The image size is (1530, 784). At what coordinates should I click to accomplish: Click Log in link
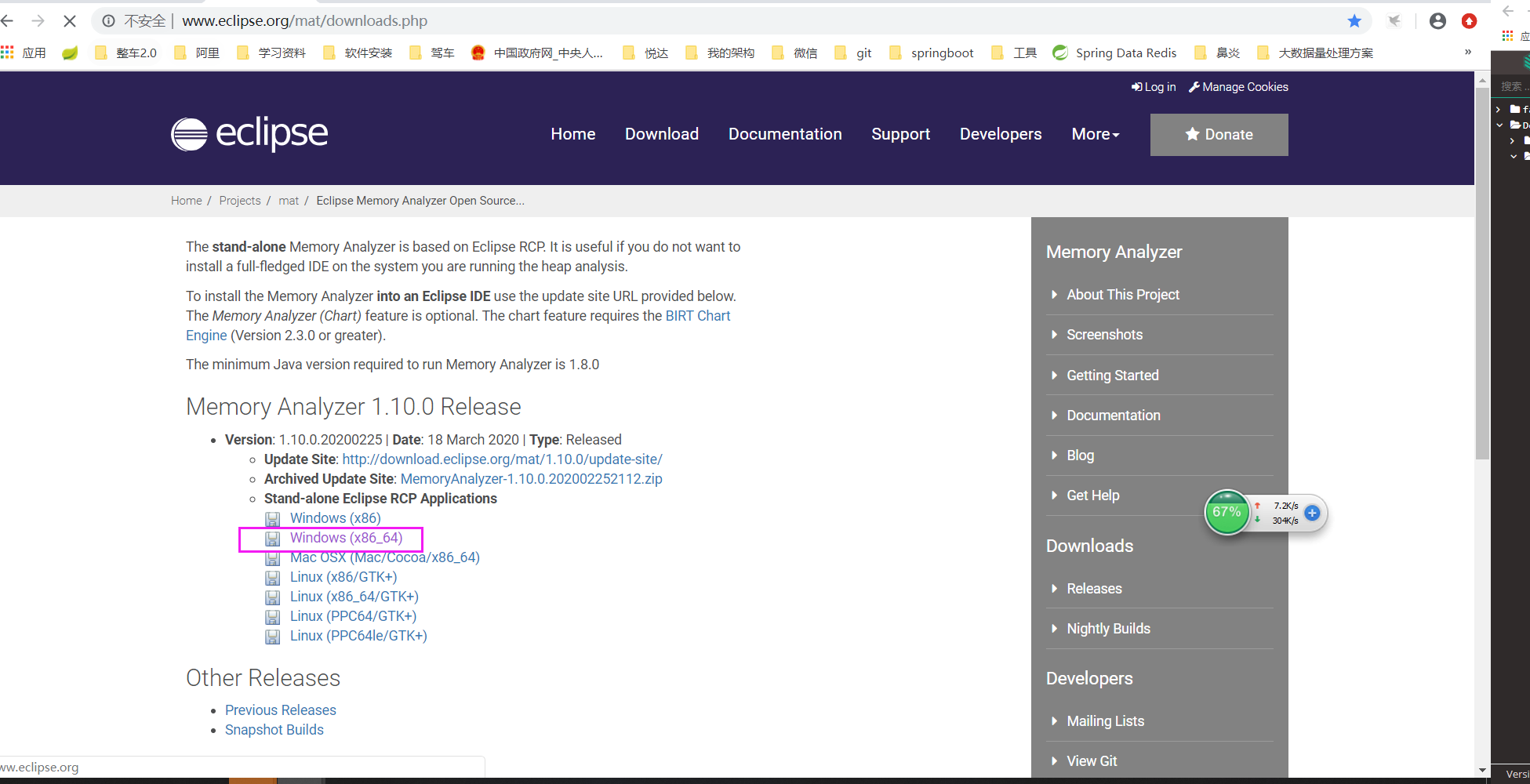(x=1154, y=87)
